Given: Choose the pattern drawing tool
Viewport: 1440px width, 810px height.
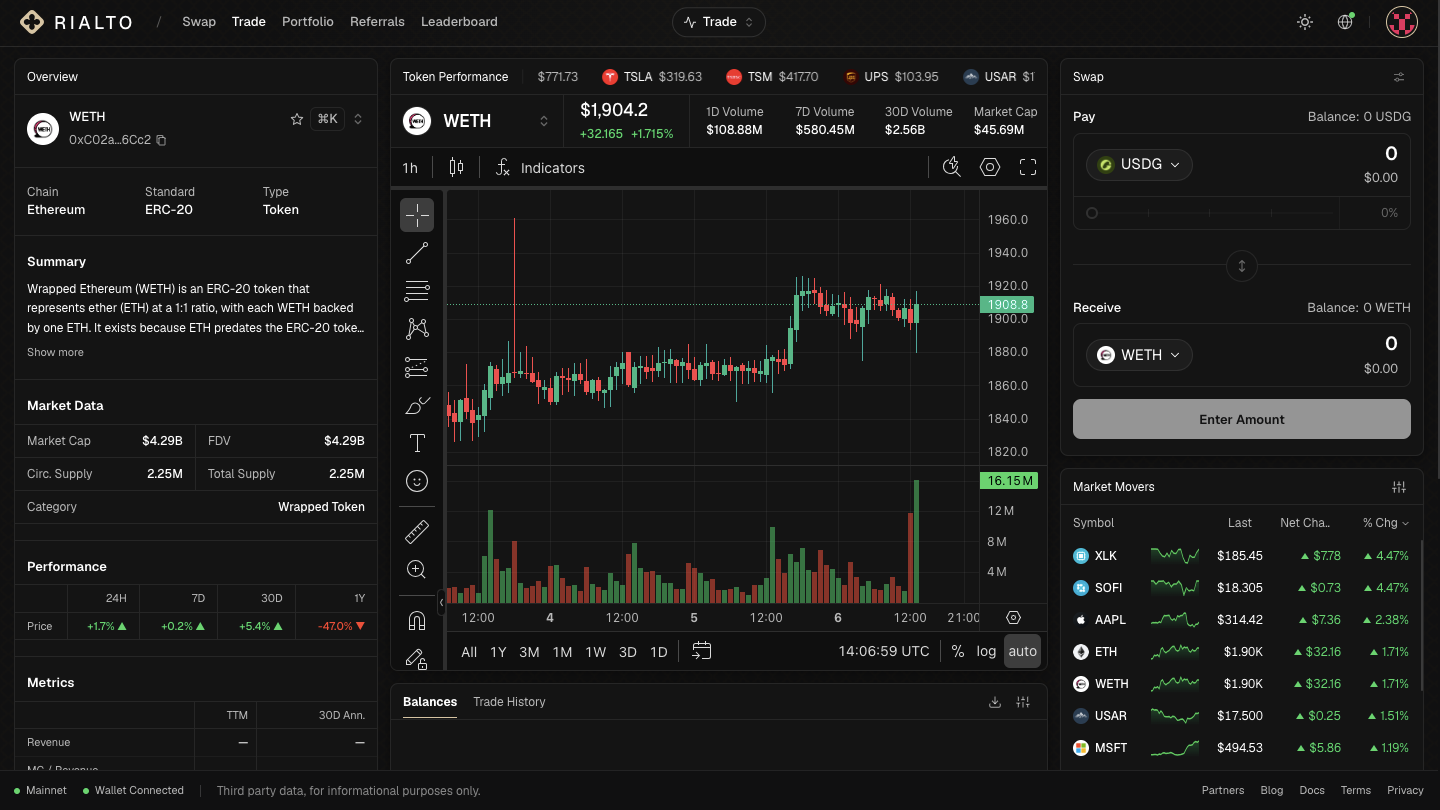Looking at the screenshot, I should coord(417,329).
